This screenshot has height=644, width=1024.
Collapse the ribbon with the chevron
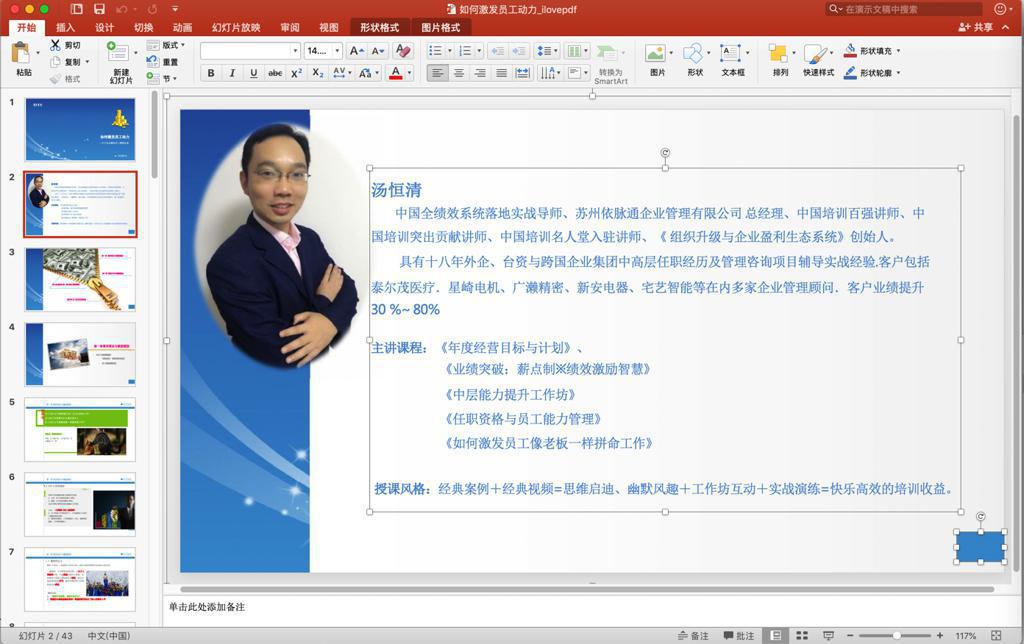coord(1006,27)
